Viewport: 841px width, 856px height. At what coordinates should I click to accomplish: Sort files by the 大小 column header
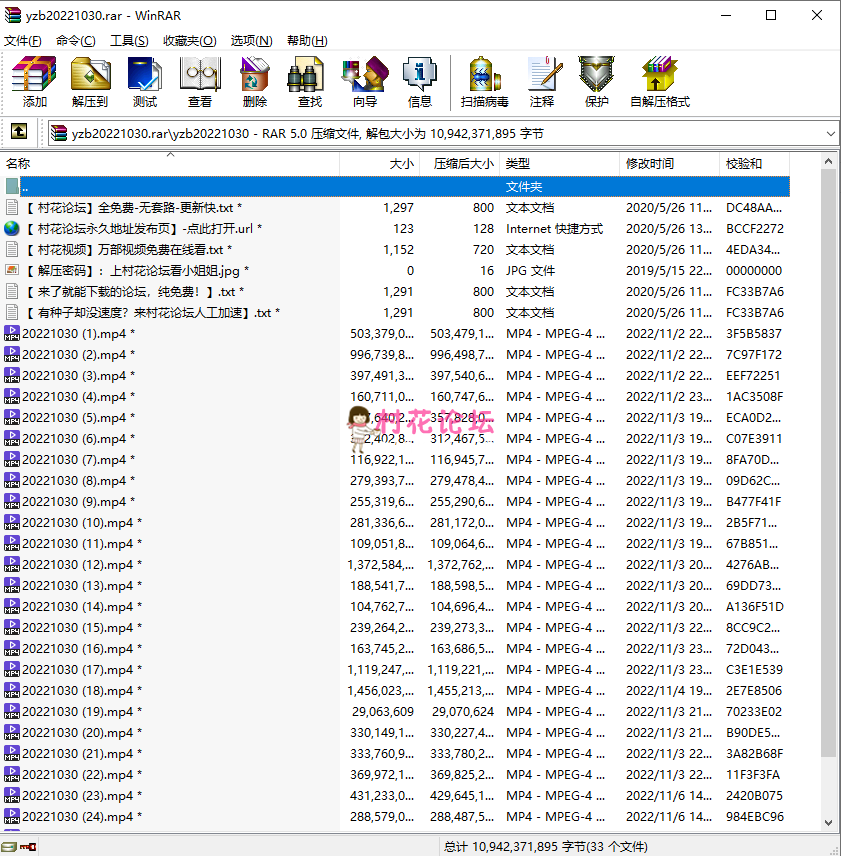400,163
